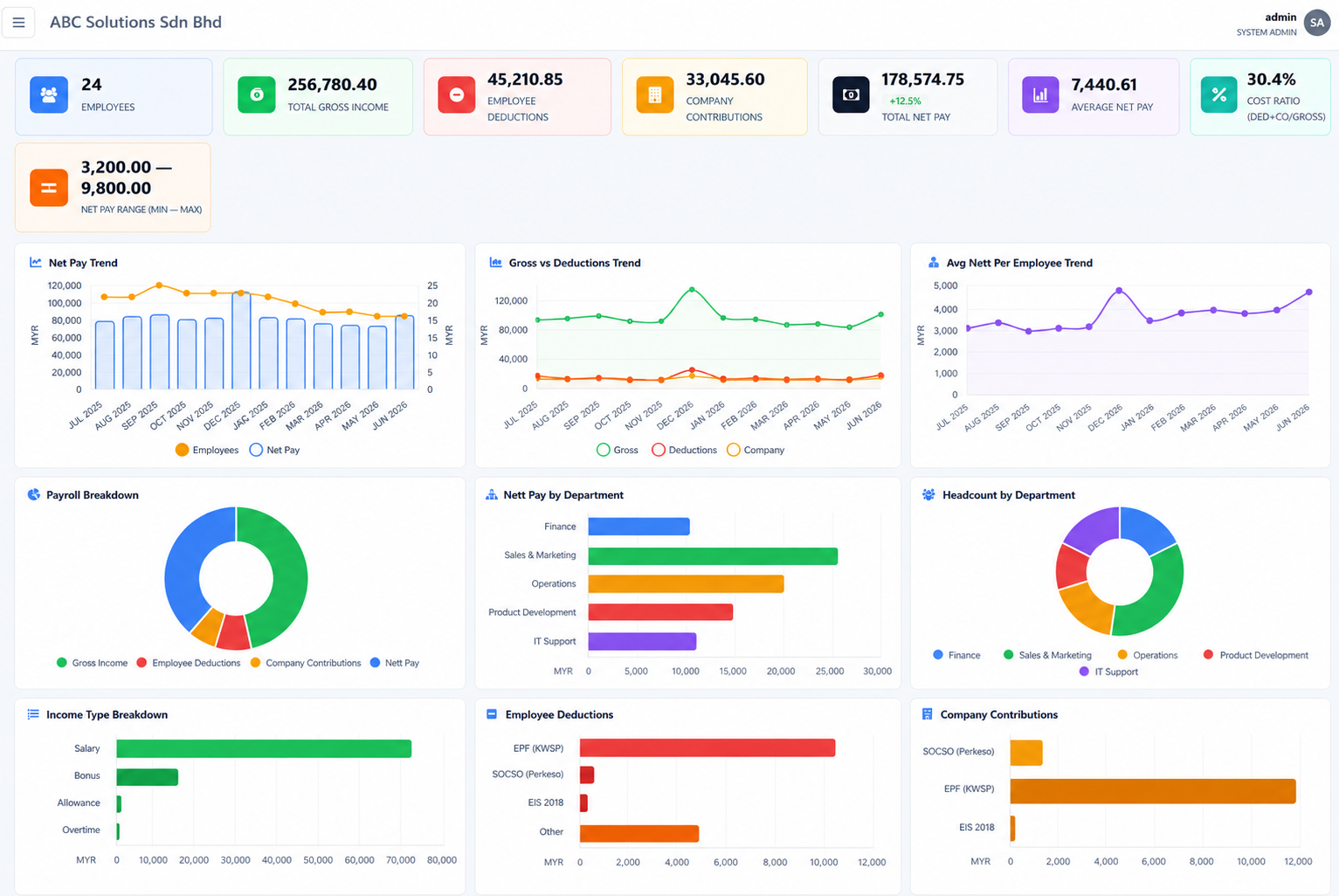Click the EPF (KWSP) deductions bar
1339x896 pixels.
pyautogui.click(x=707, y=748)
